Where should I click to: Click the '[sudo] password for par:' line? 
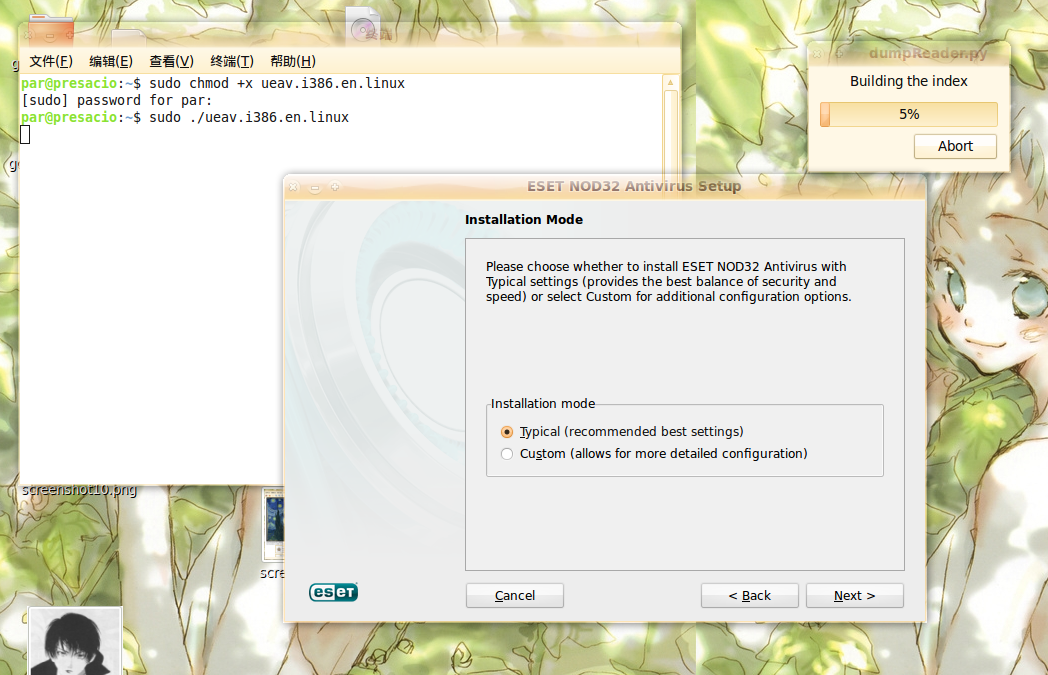pos(116,100)
